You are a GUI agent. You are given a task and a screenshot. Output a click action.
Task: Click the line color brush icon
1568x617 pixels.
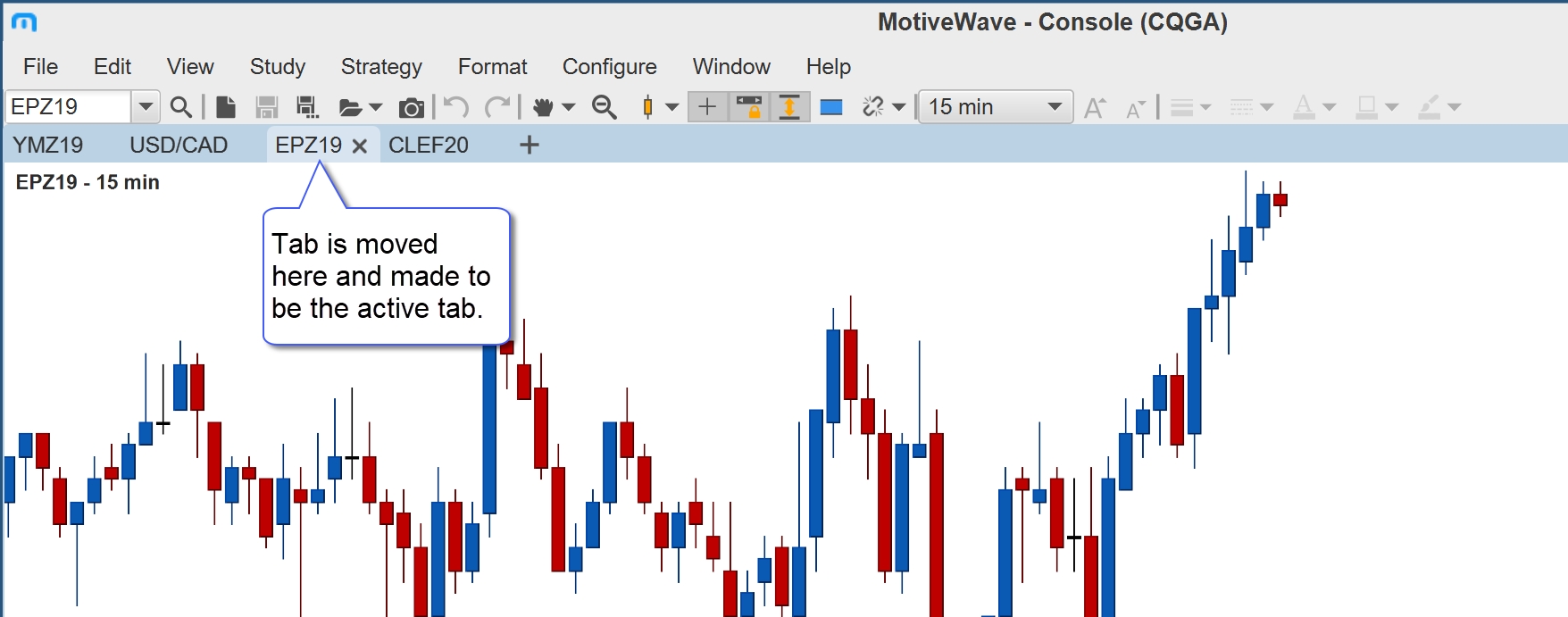[1430, 107]
